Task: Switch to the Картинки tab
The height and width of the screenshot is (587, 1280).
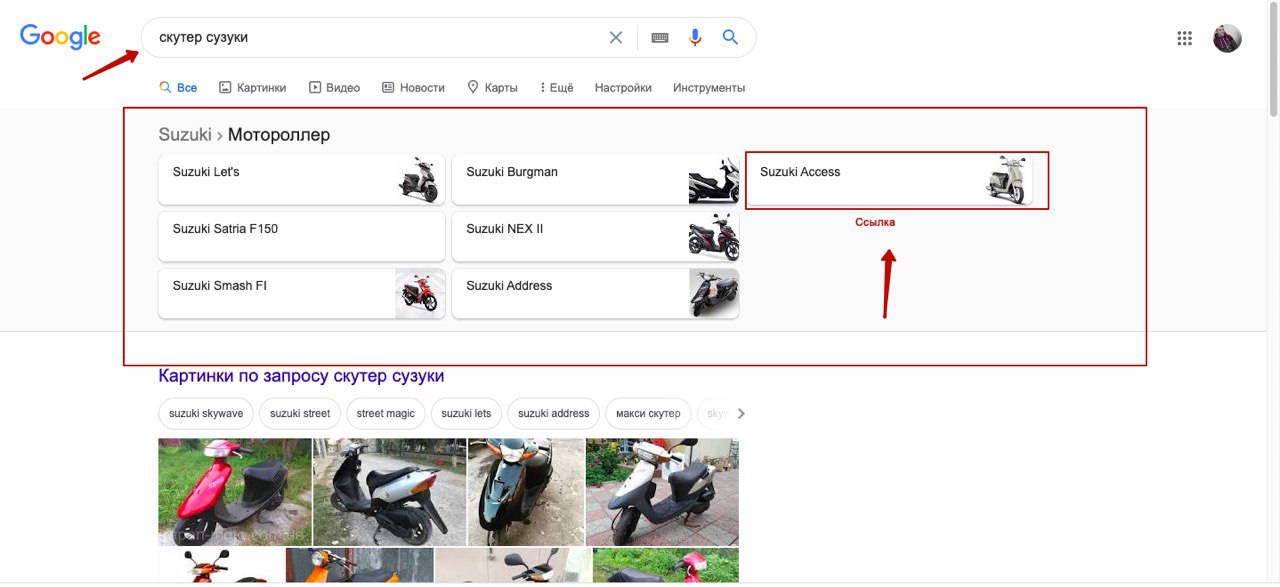Action: coord(253,88)
